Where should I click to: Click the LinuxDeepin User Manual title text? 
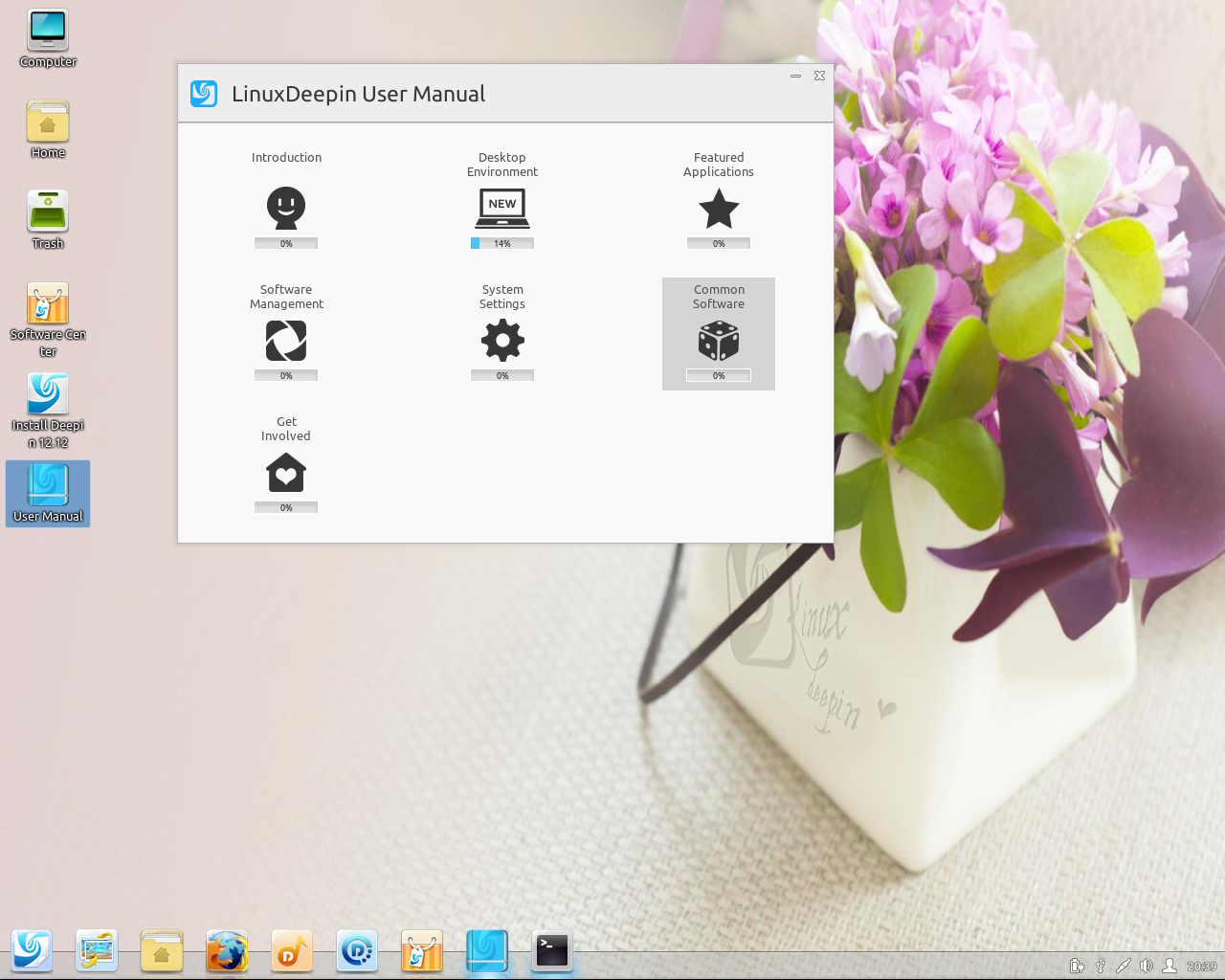tap(358, 94)
